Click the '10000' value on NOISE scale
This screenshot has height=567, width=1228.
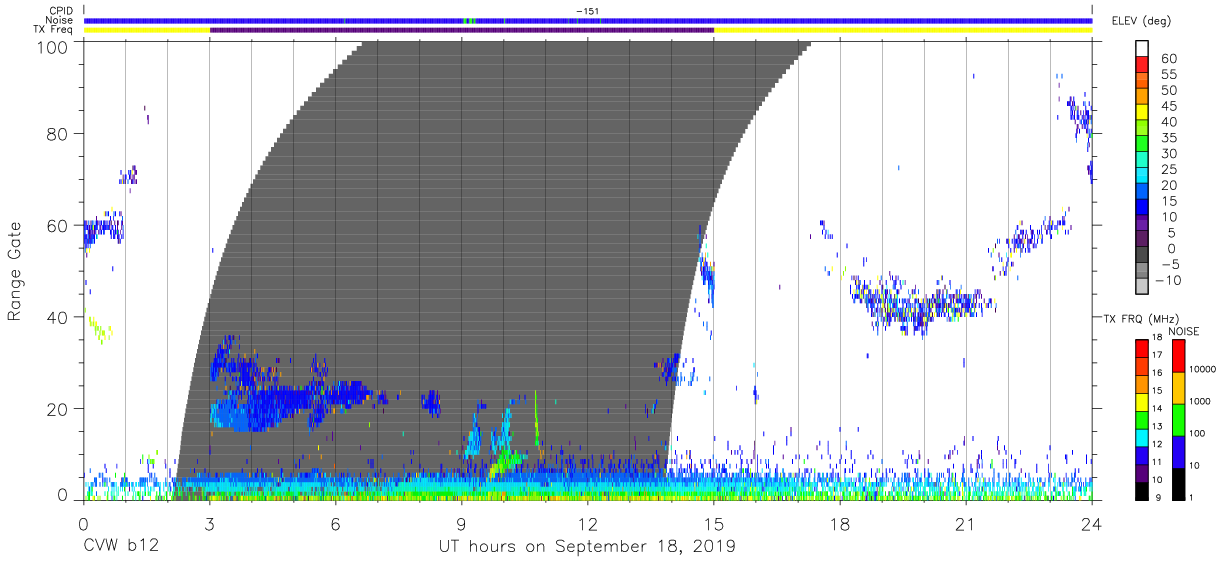[1205, 369]
